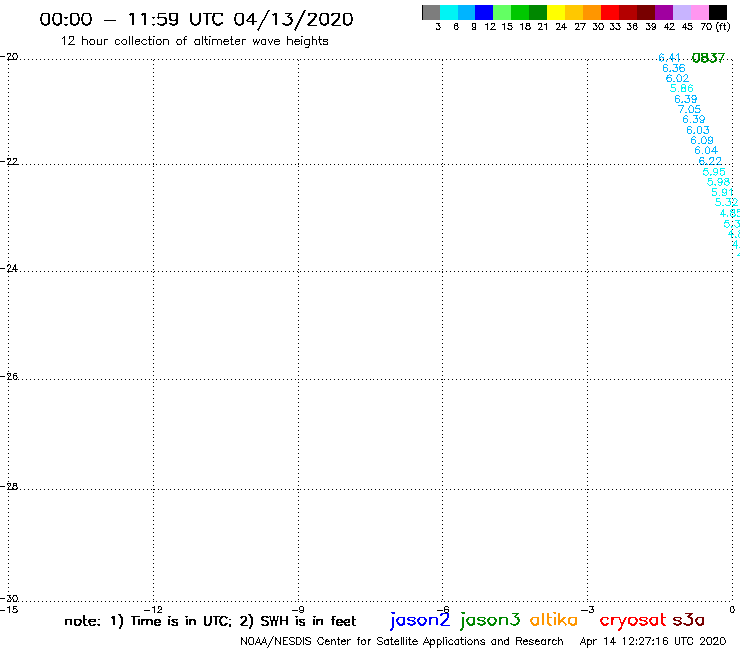Click the latitude axis label -26

(x=9, y=376)
